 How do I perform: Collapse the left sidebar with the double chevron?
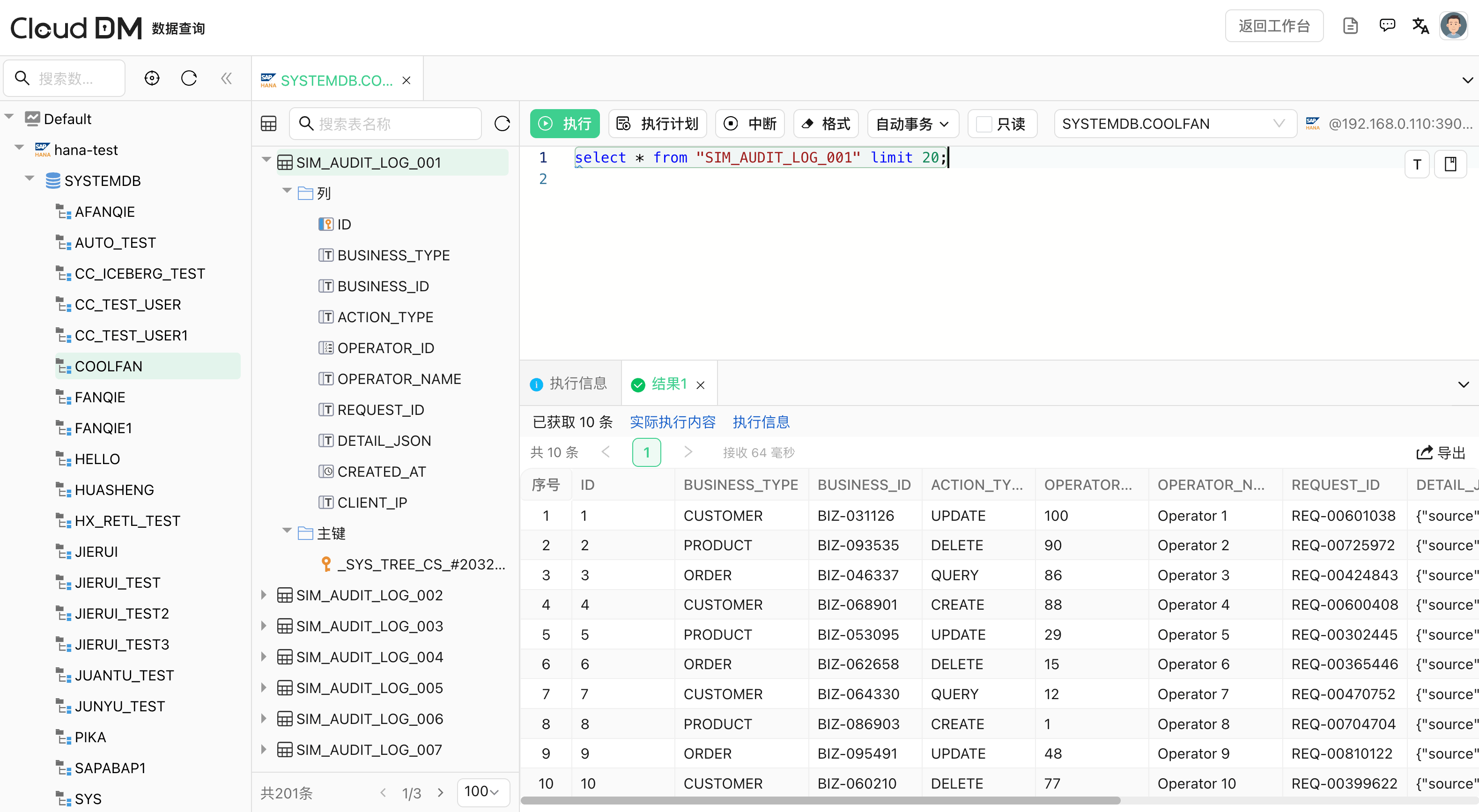point(226,78)
